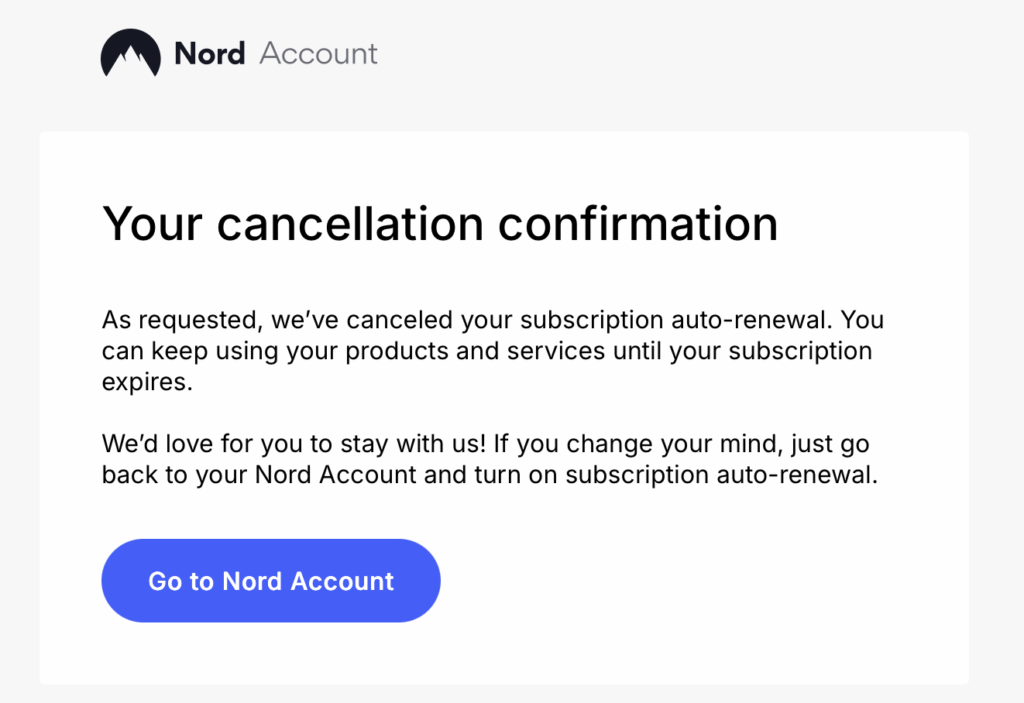Click the bold Nord text in the header

210,54
